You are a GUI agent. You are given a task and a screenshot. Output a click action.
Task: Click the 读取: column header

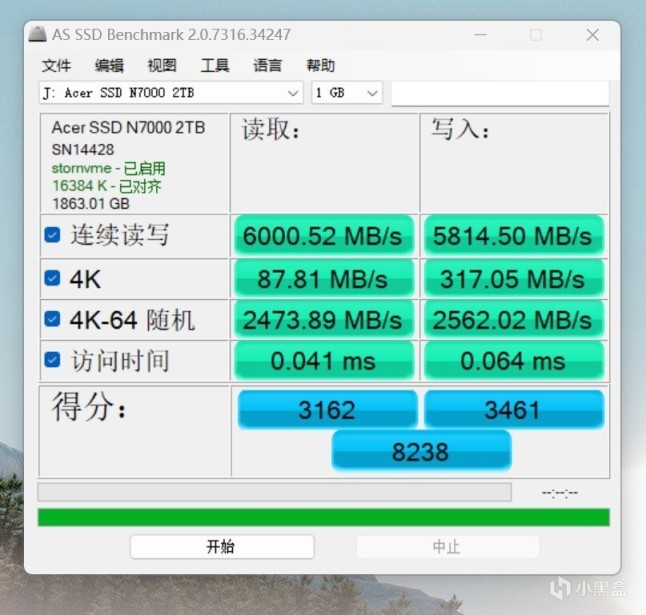[x=271, y=129]
